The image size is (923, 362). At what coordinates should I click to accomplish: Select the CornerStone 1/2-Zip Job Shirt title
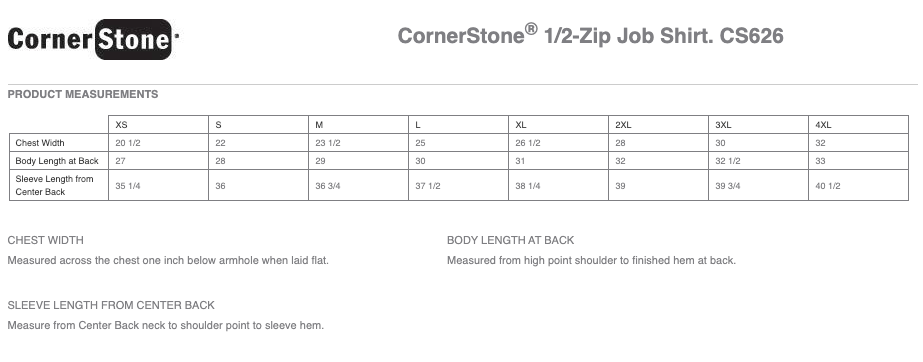(590, 35)
